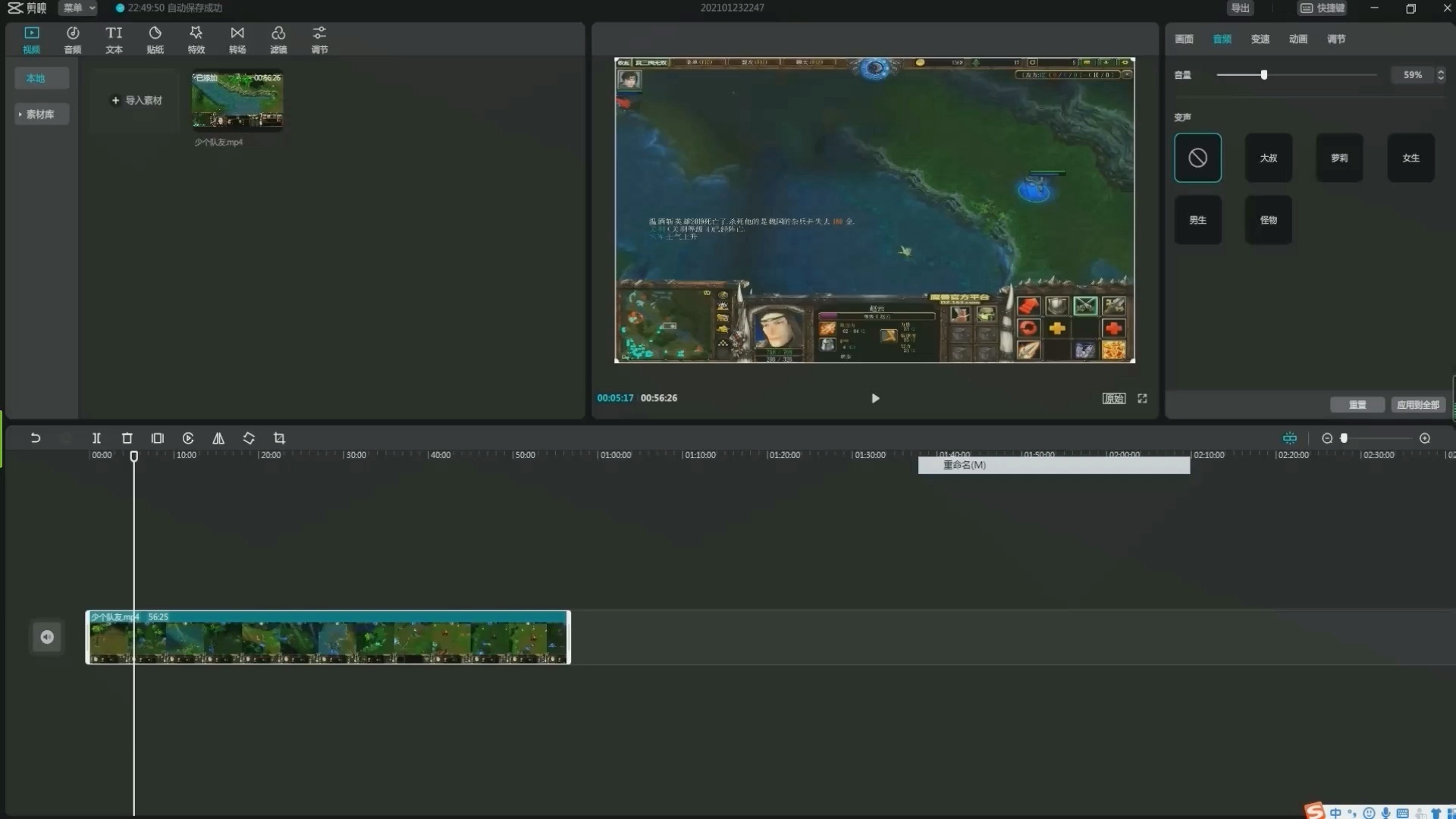Viewport: 1456px width, 819px height.
Task: Switch to the 音频 properties tab in right panel
Action: pyautogui.click(x=1222, y=39)
